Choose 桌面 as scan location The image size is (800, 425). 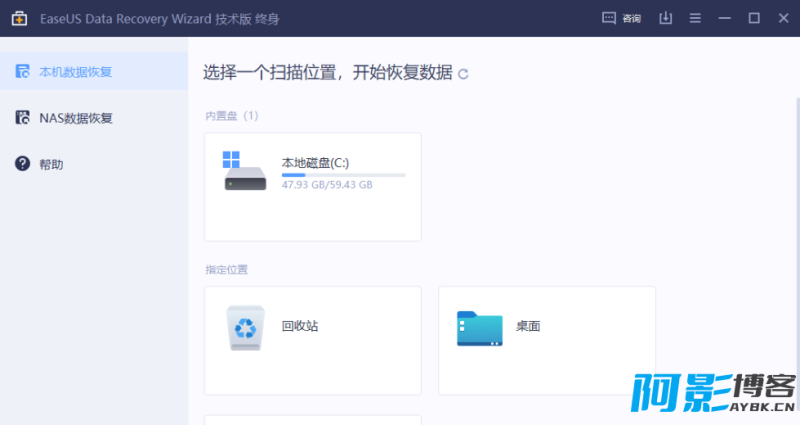tap(547, 340)
